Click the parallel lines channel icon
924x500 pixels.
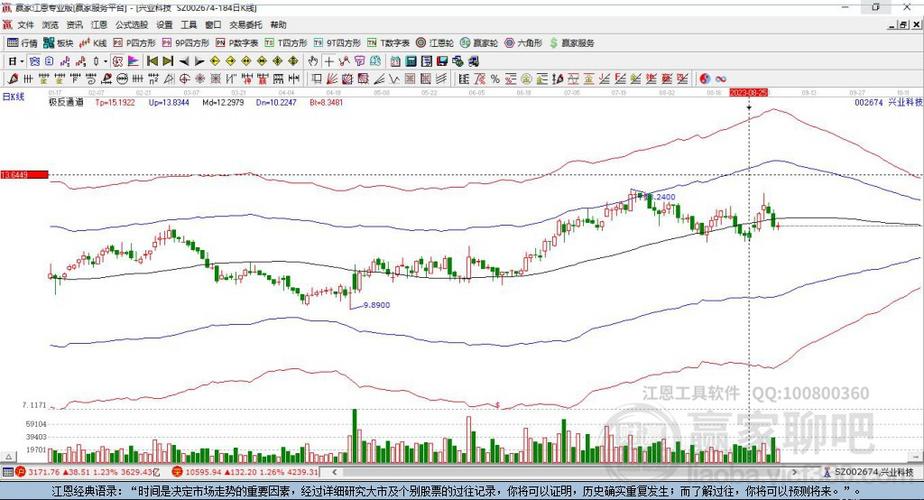pos(441,78)
